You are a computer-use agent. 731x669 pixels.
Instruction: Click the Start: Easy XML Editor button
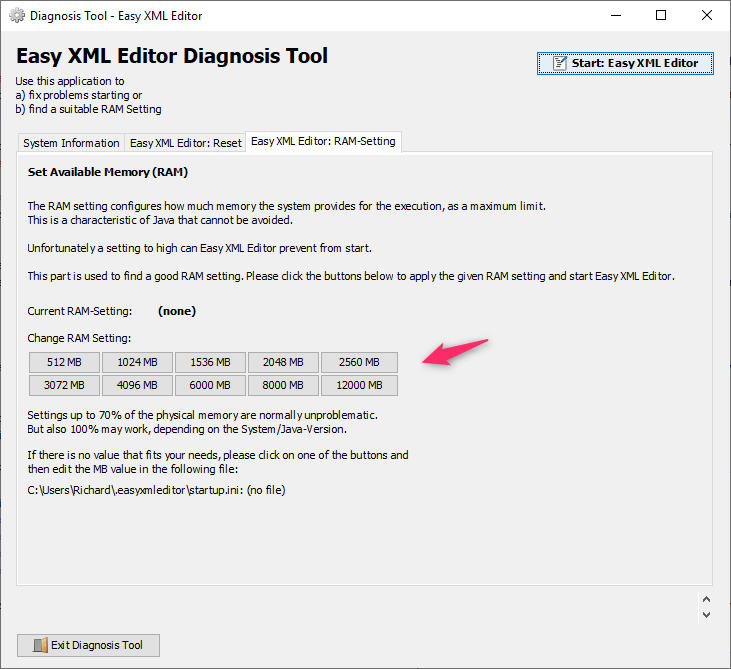626,63
